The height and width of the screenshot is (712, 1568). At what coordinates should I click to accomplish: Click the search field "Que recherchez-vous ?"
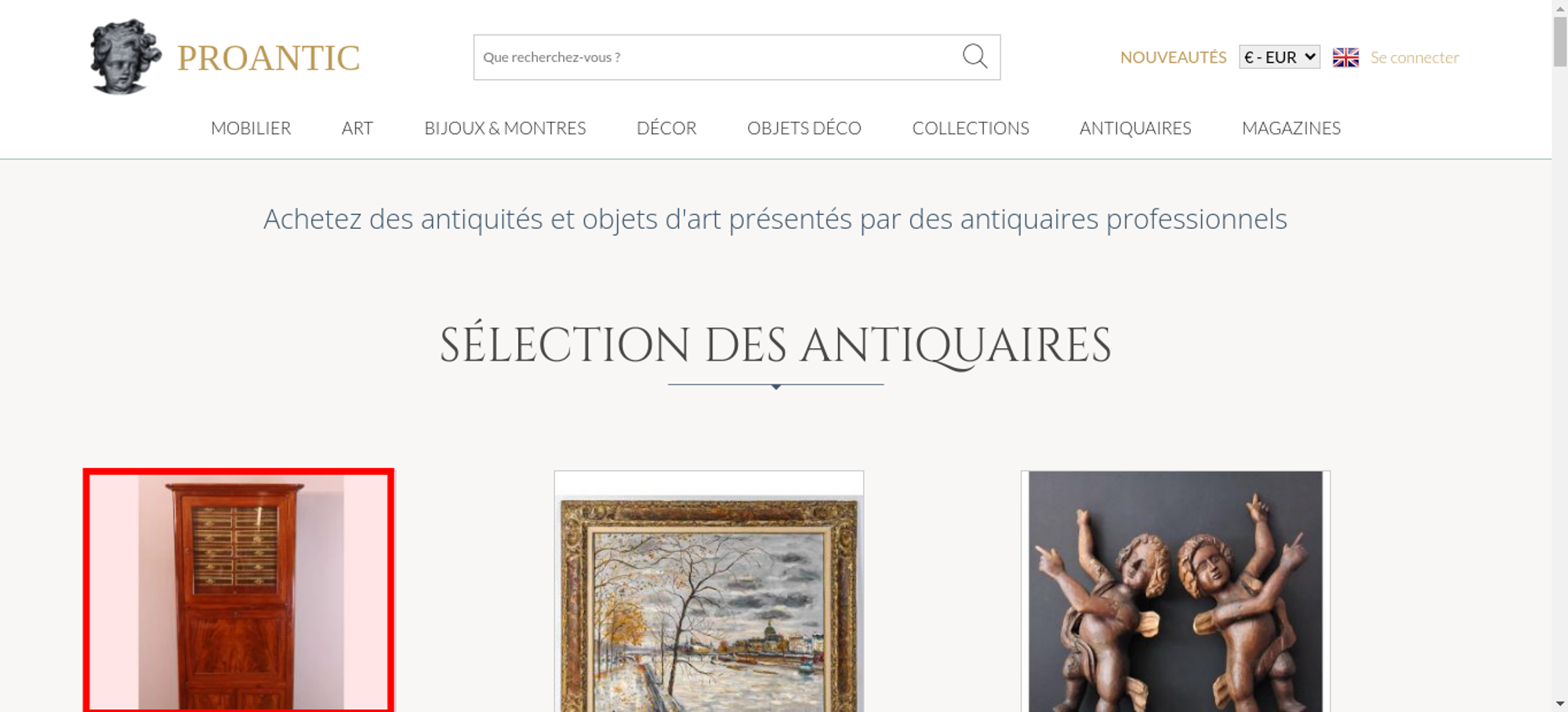(x=717, y=57)
